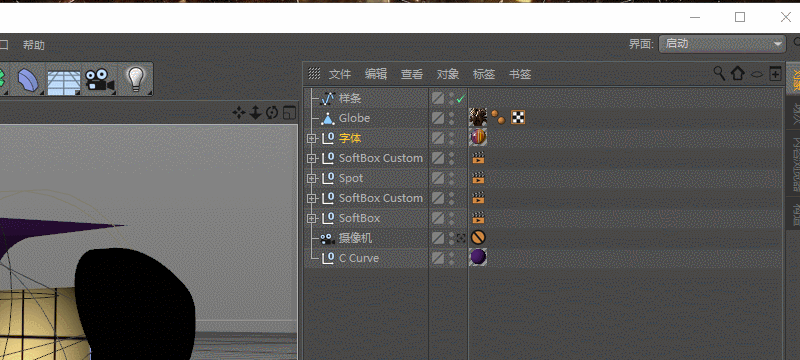The image size is (800, 360).
Task: Open the 查看 menu in Object Manager
Action: 412,74
